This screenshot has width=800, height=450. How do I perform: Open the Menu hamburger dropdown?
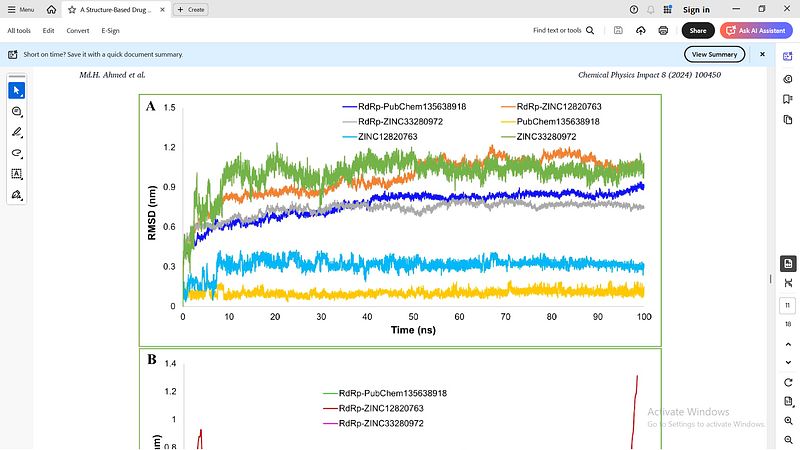coord(20,9)
